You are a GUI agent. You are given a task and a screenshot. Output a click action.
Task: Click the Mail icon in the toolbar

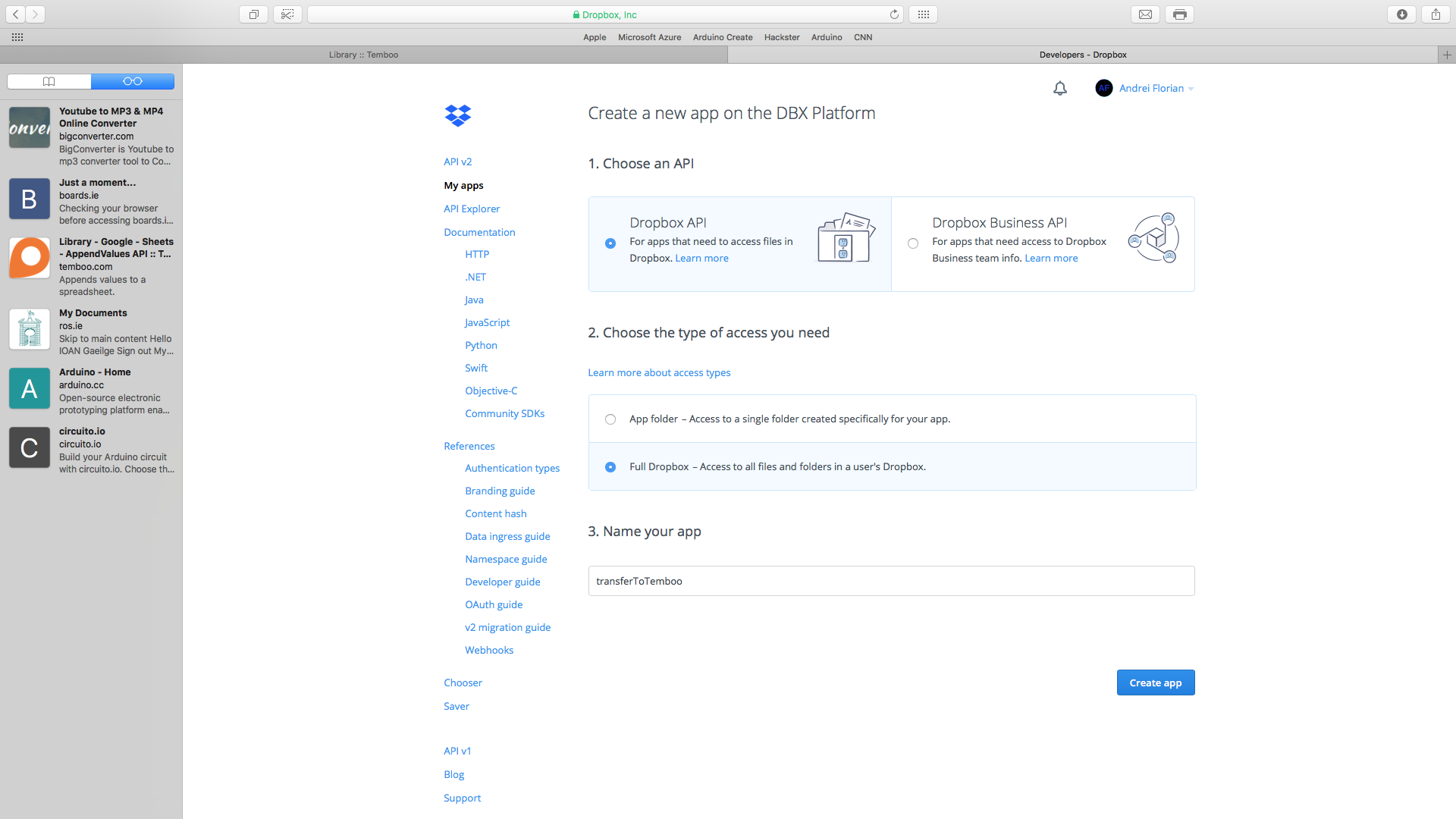coord(1145,14)
